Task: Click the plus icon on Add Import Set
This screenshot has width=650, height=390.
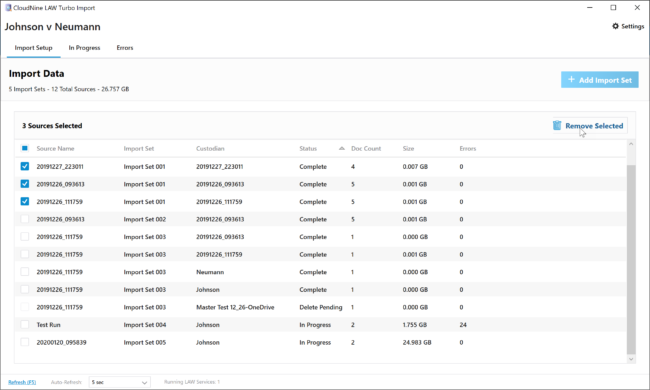Action: (x=571, y=80)
